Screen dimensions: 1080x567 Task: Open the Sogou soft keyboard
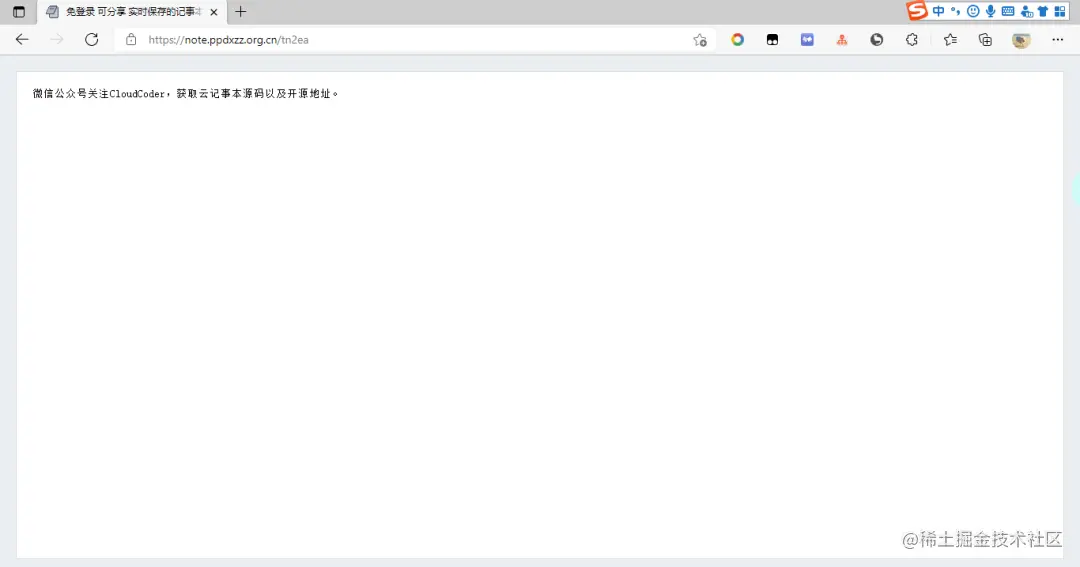[x=1008, y=11]
